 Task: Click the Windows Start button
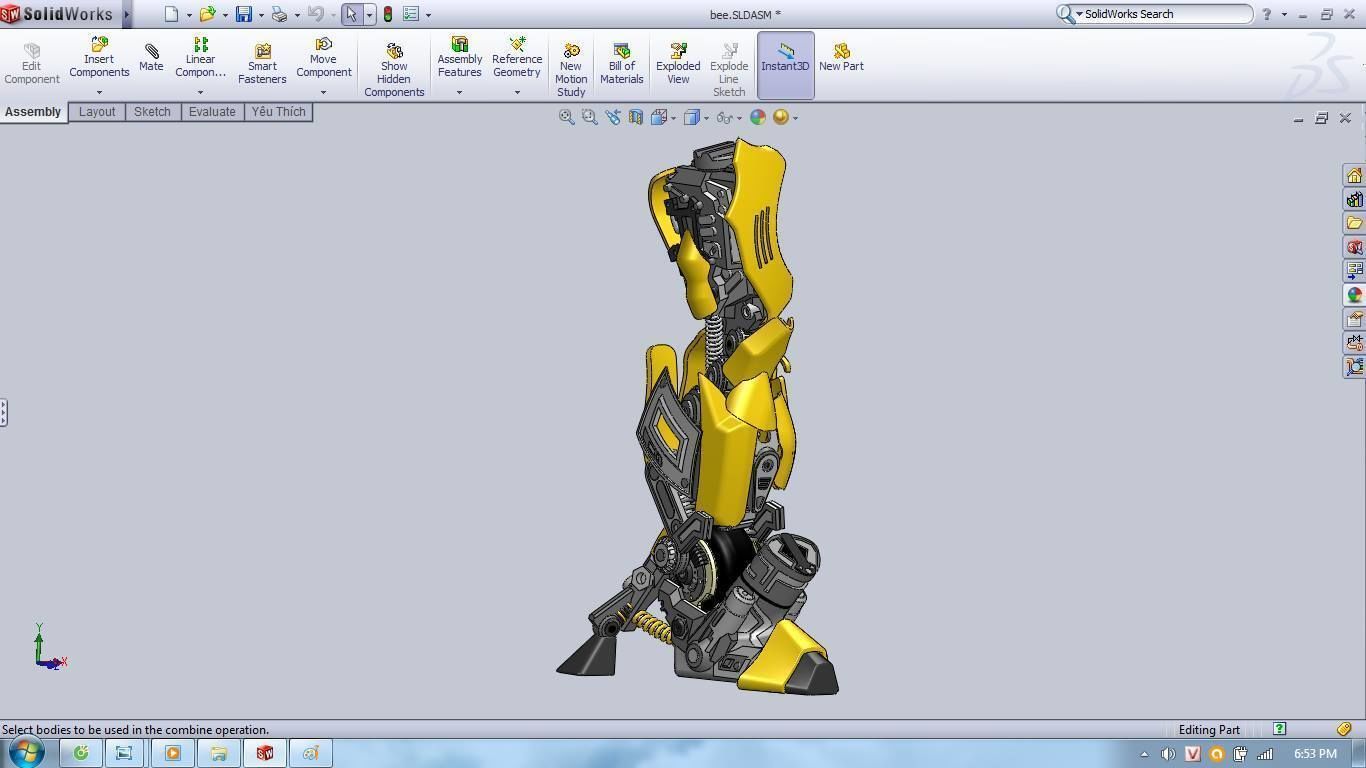[x=25, y=752]
